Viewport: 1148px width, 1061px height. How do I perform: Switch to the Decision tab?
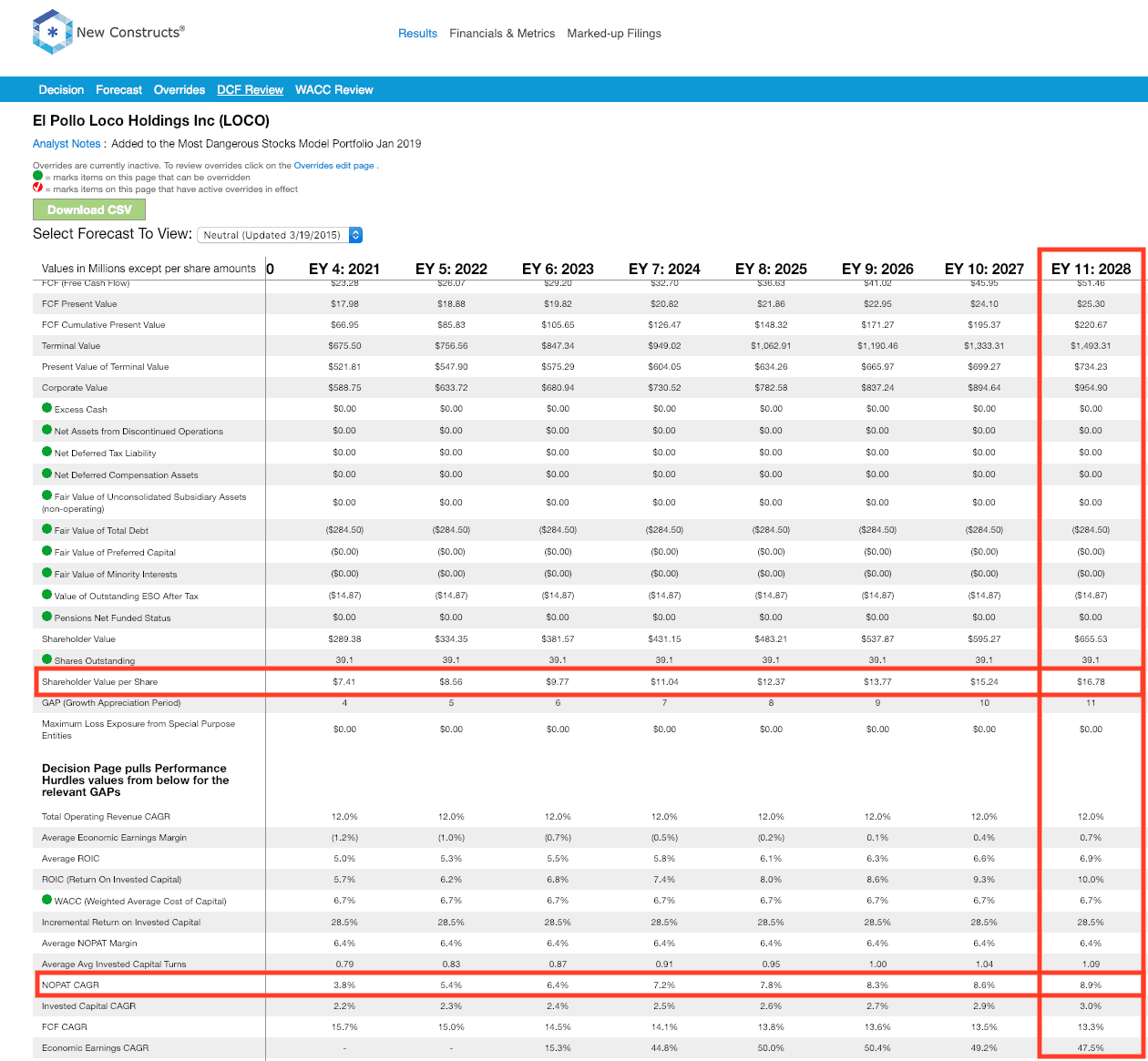pos(61,90)
